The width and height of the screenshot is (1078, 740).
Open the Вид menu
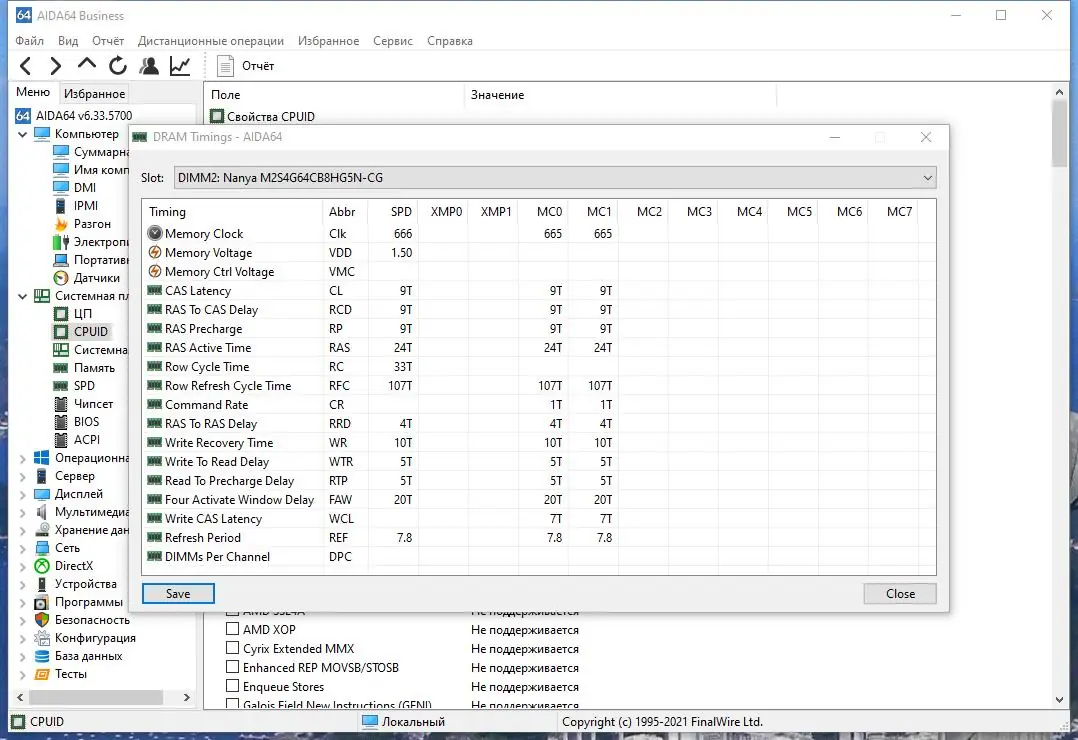pyautogui.click(x=68, y=41)
